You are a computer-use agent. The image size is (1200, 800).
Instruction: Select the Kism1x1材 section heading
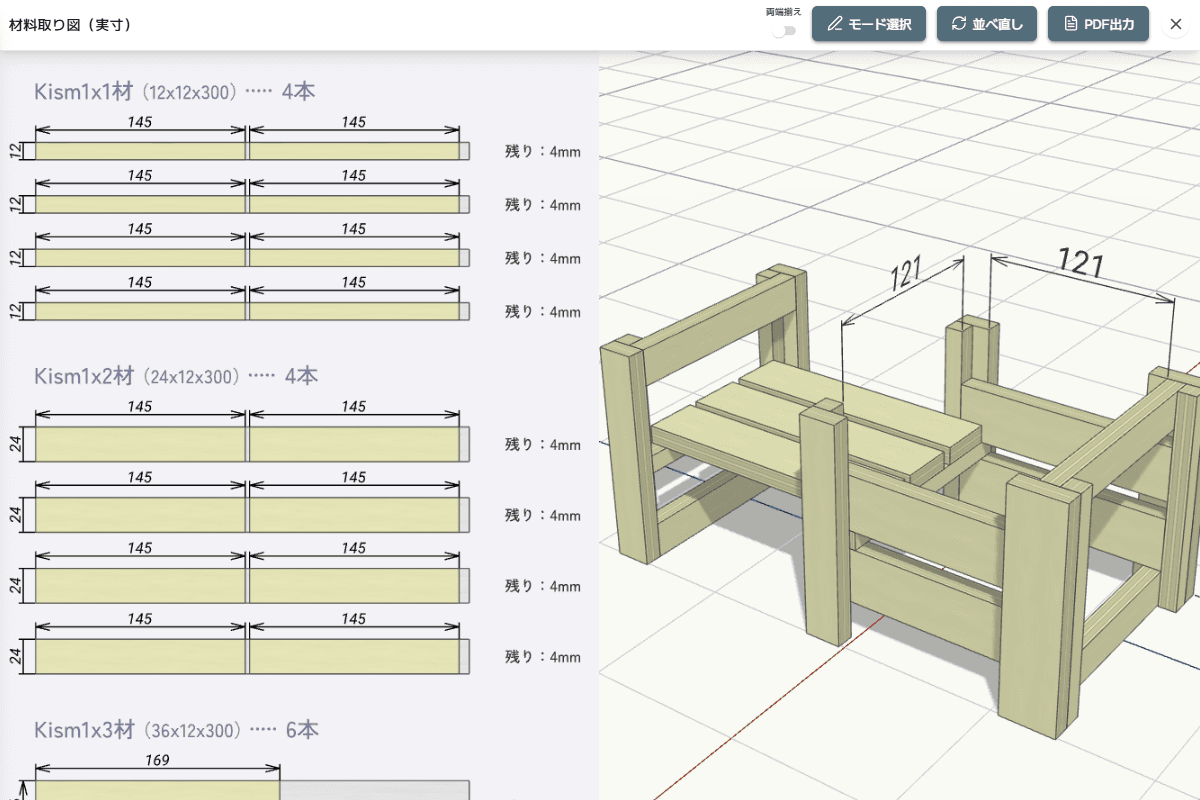[84, 92]
